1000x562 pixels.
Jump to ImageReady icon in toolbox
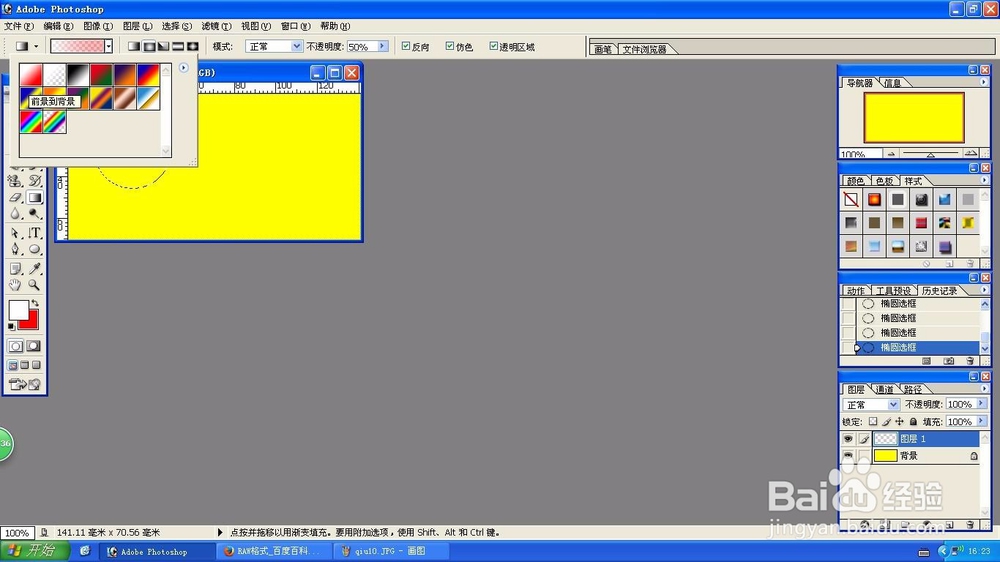pos(25,384)
